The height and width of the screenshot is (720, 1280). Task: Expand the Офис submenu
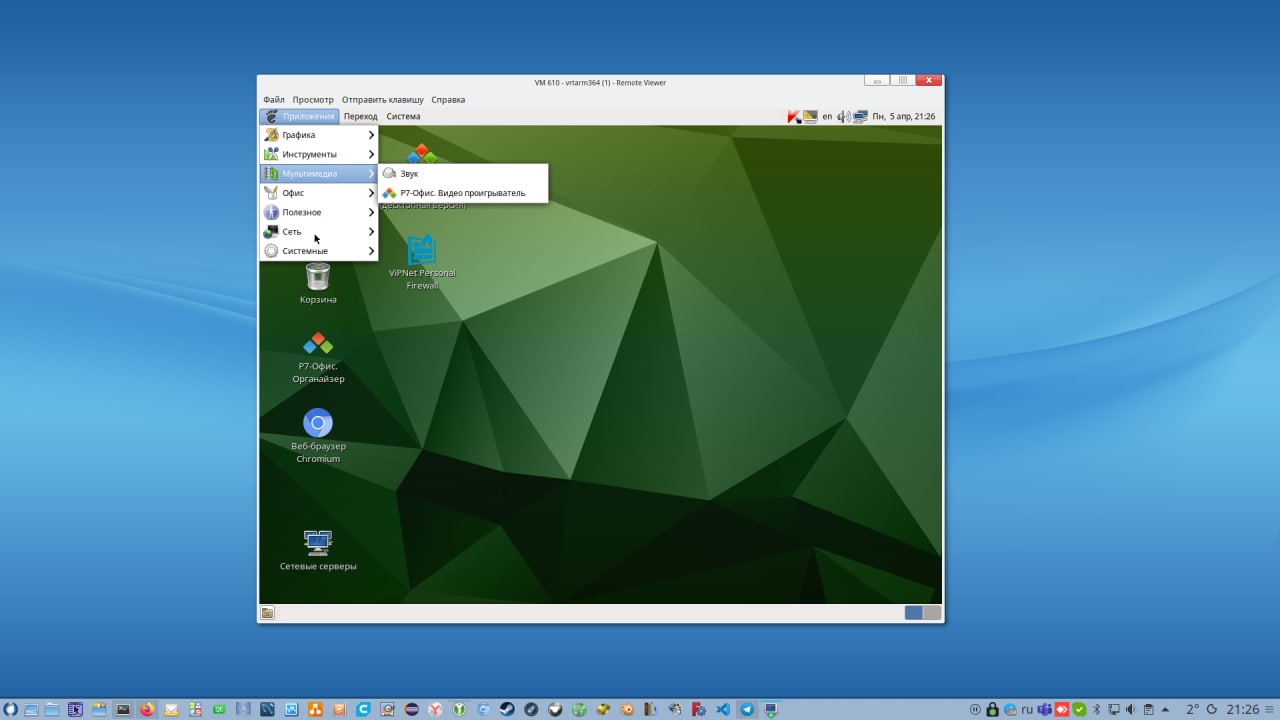[x=319, y=193]
